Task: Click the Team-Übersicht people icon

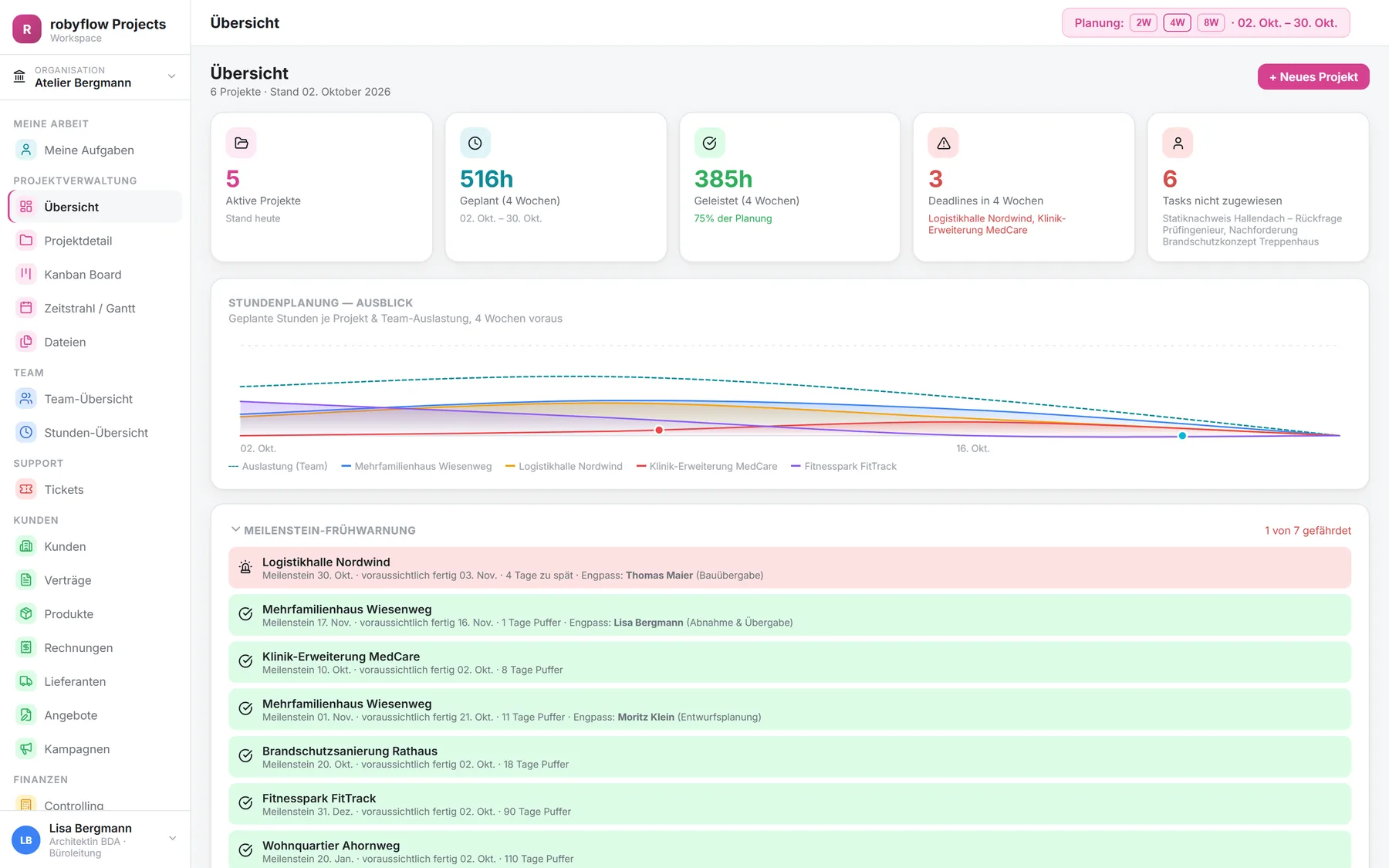Action: click(26, 399)
